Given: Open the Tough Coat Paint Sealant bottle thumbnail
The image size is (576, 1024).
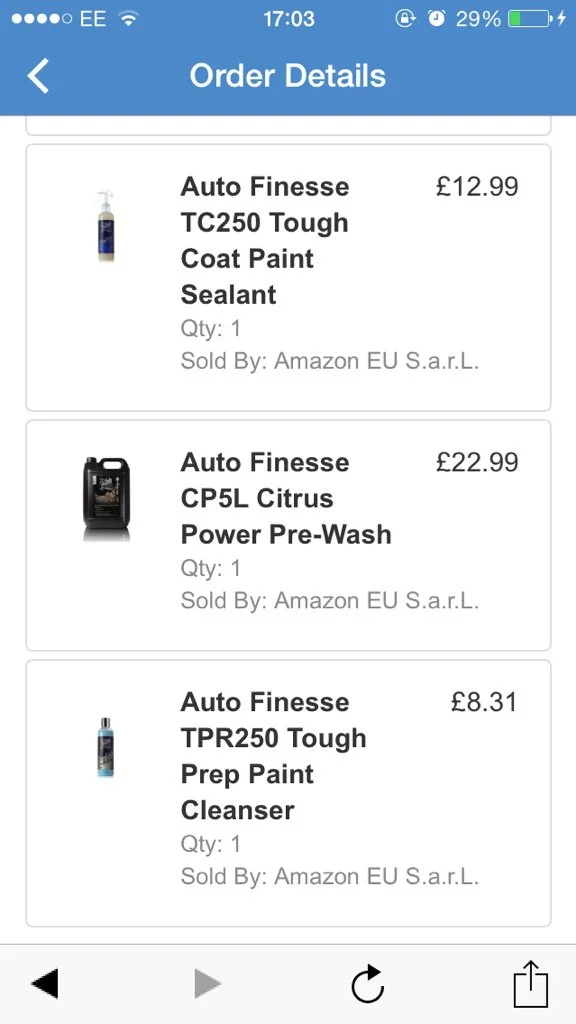Looking at the screenshot, I should click(106, 226).
